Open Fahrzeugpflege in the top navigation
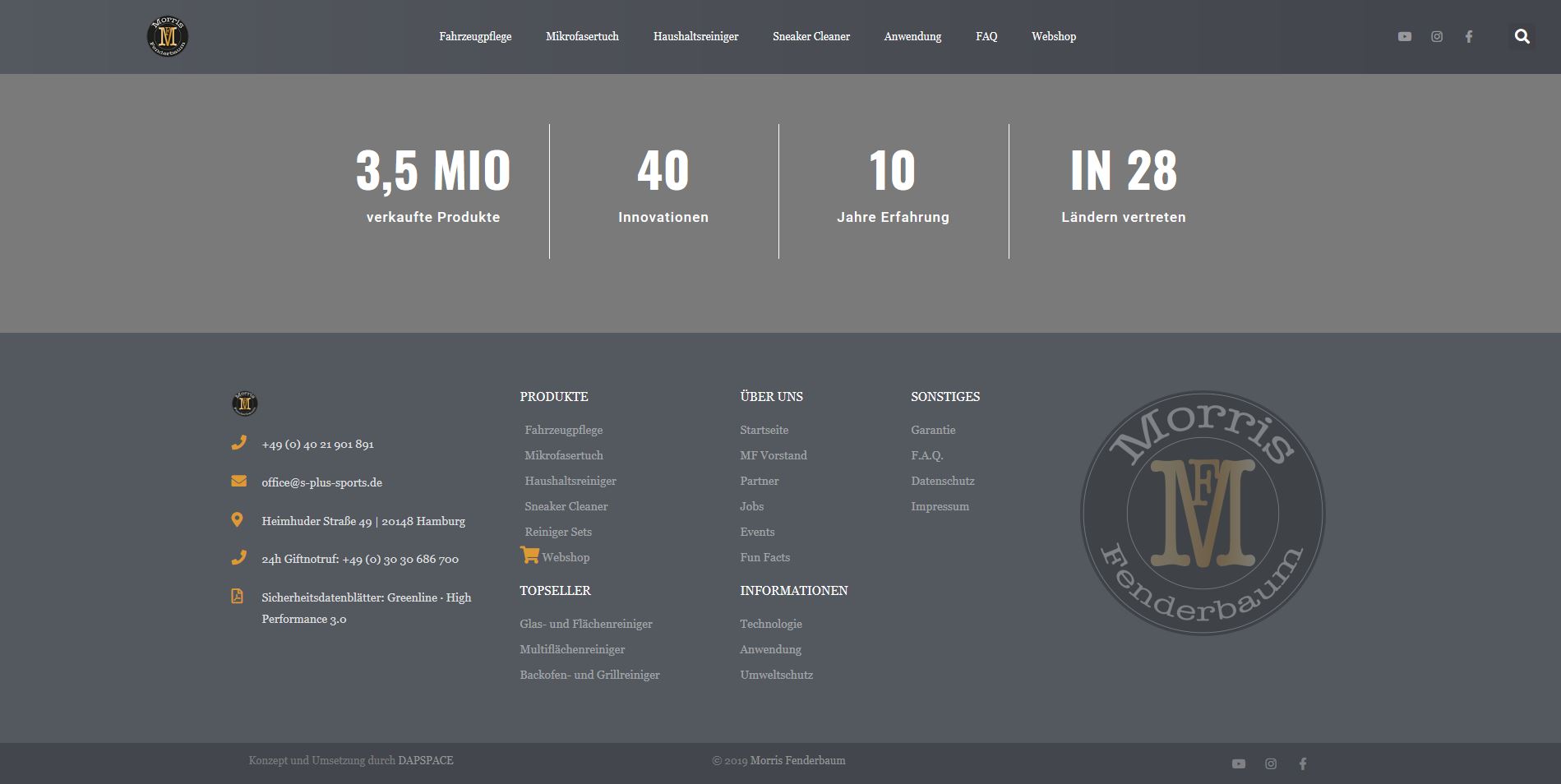The width and height of the screenshot is (1561, 784). [475, 36]
